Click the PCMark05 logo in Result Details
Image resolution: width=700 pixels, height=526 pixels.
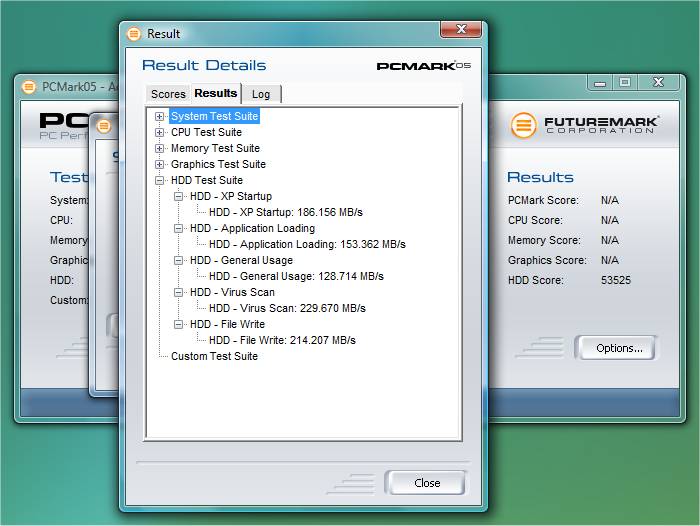(x=423, y=66)
